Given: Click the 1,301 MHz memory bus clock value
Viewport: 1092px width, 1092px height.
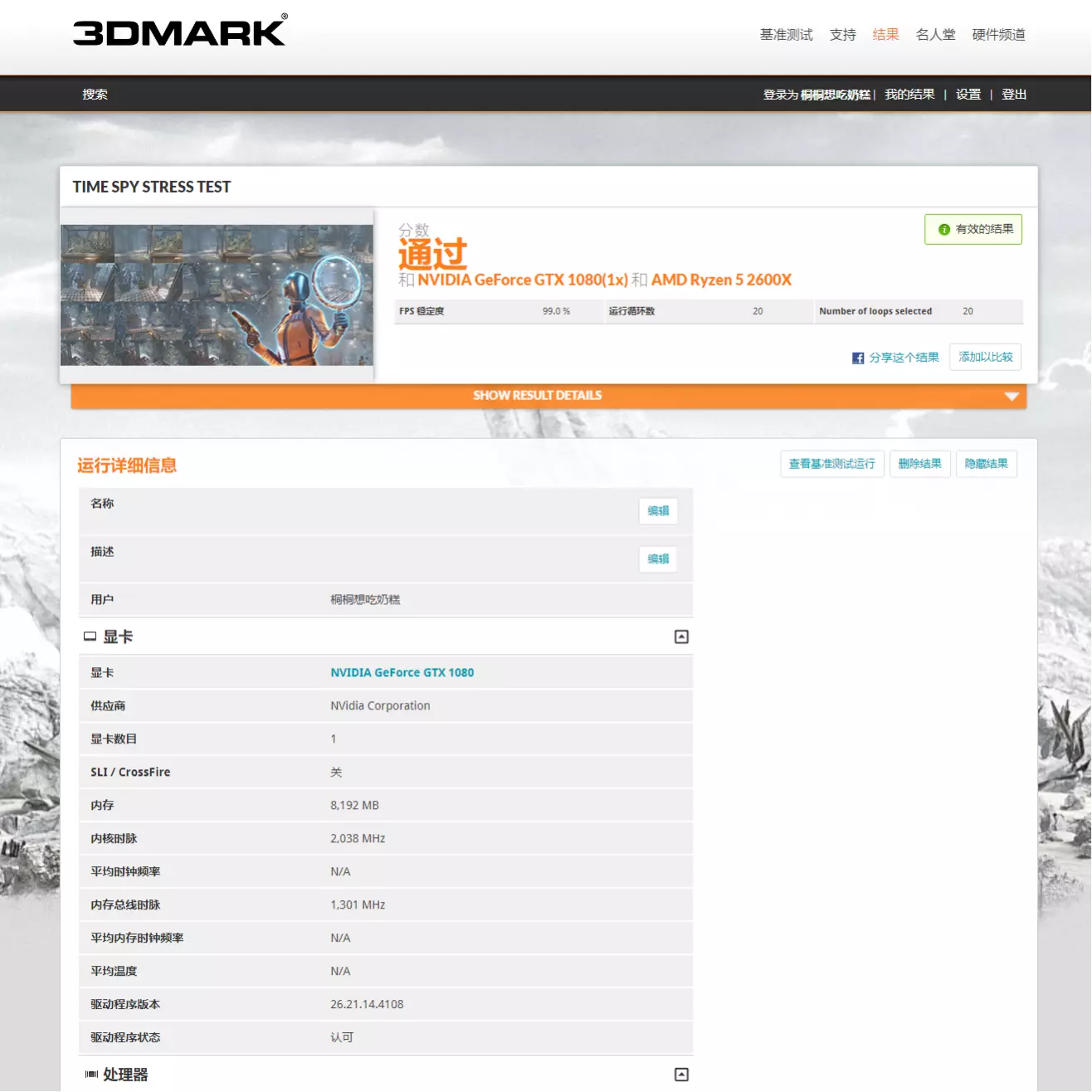Looking at the screenshot, I should pos(358,905).
